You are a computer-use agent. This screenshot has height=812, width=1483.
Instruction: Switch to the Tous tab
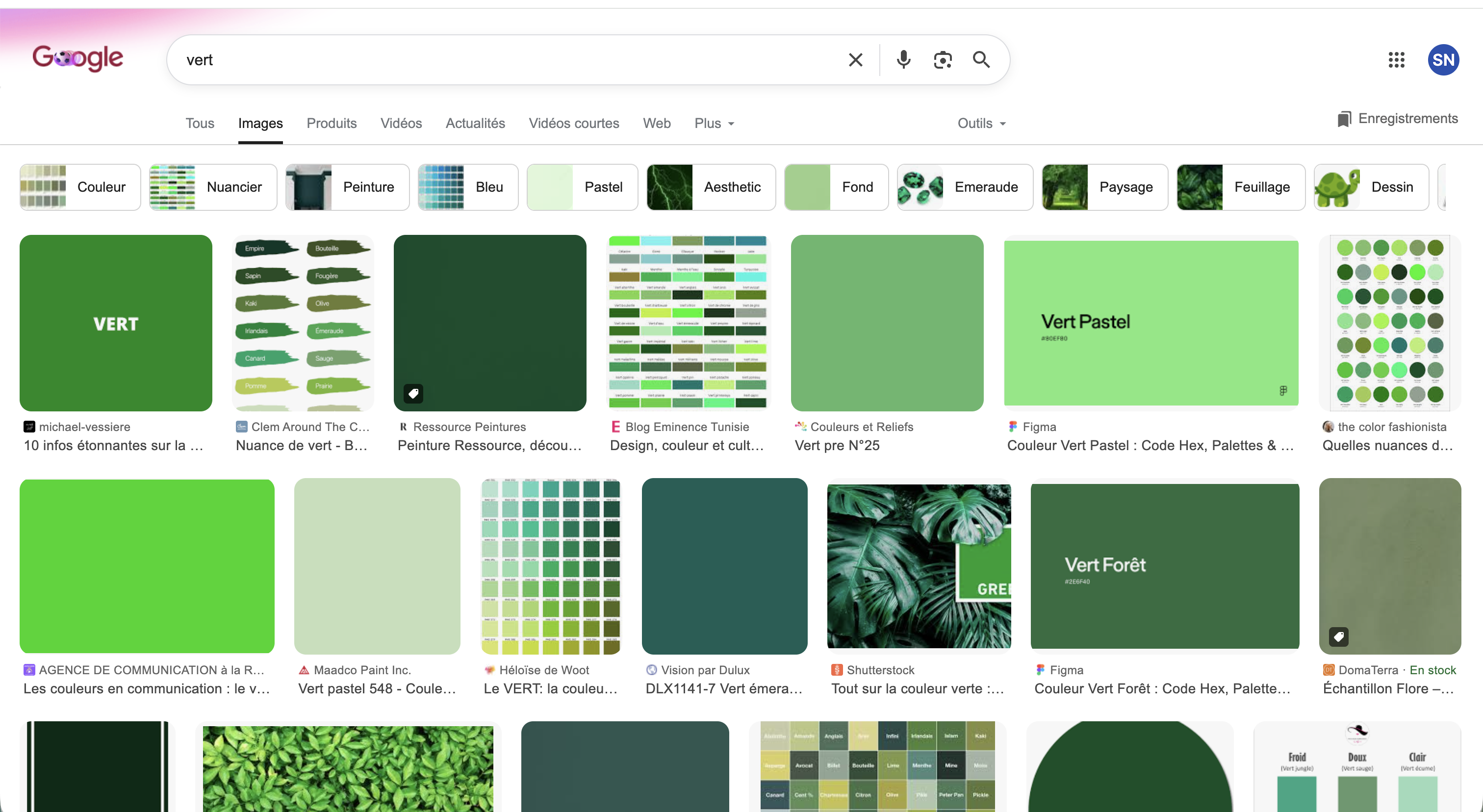click(200, 123)
